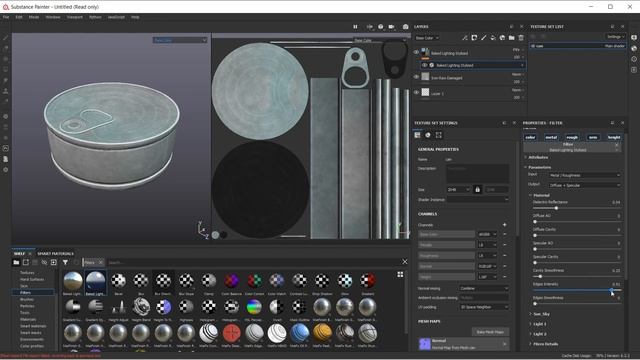Image resolution: width=640 pixels, height=360 pixels.
Task: Toggle the color channel button in filter properties
Action: 530,138
